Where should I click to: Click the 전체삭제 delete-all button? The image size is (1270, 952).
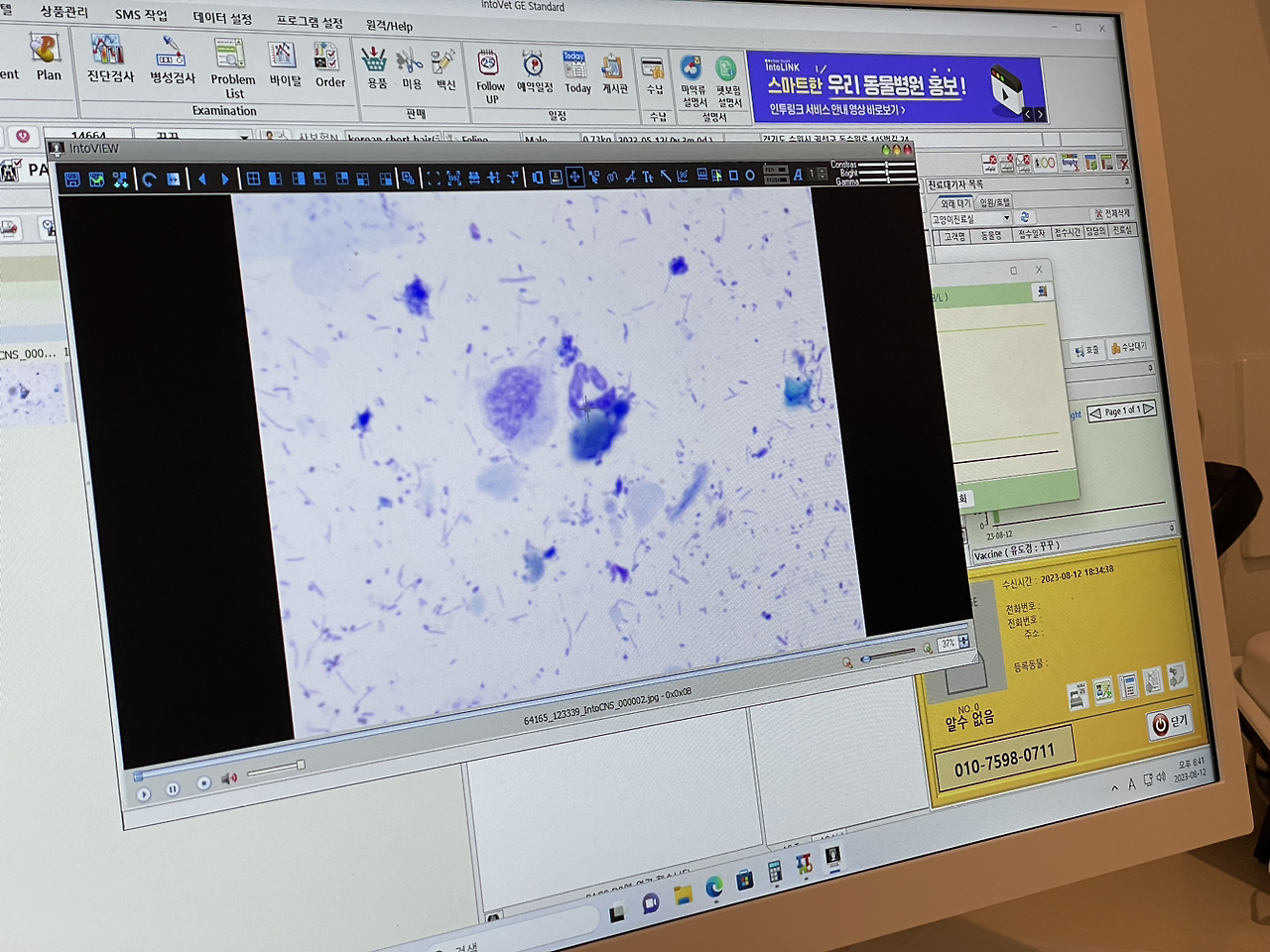[1111, 214]
